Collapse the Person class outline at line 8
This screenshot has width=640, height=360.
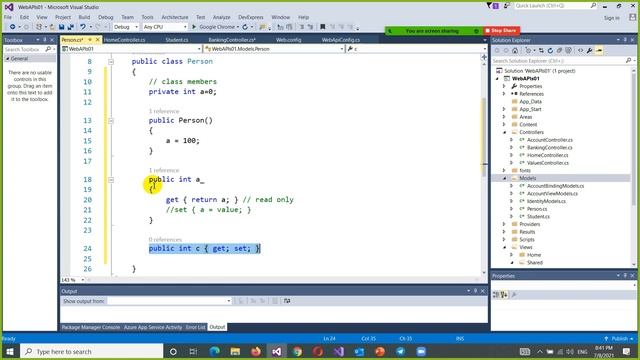pyautogui.click(x=111, y=62)
